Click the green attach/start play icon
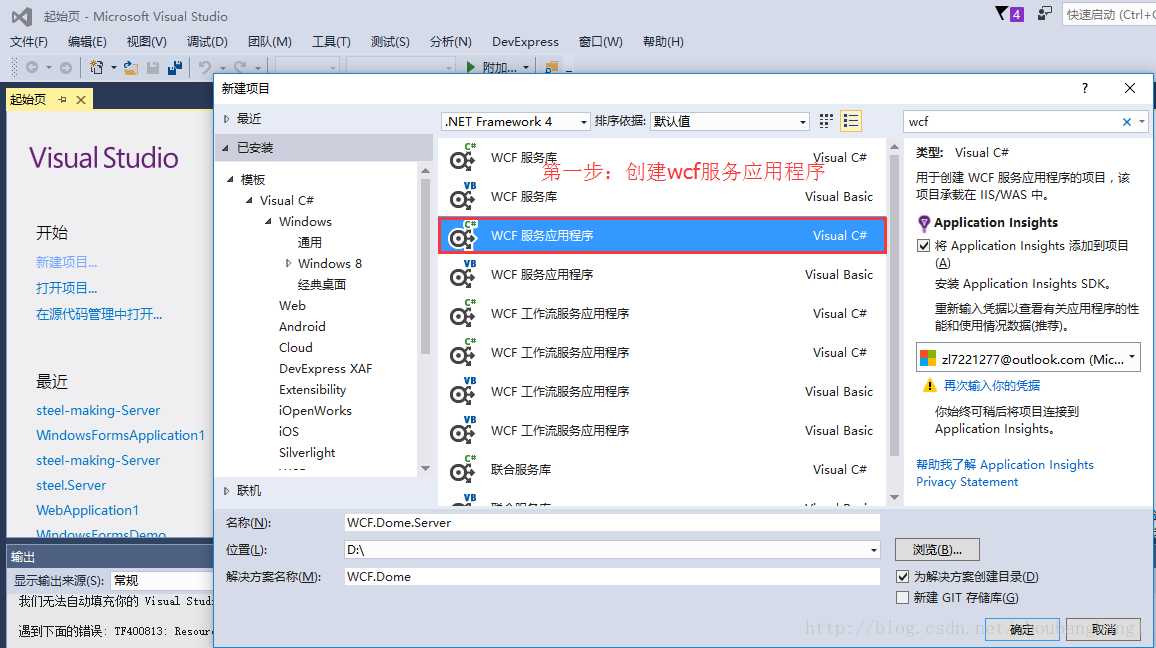 [470, 67]
